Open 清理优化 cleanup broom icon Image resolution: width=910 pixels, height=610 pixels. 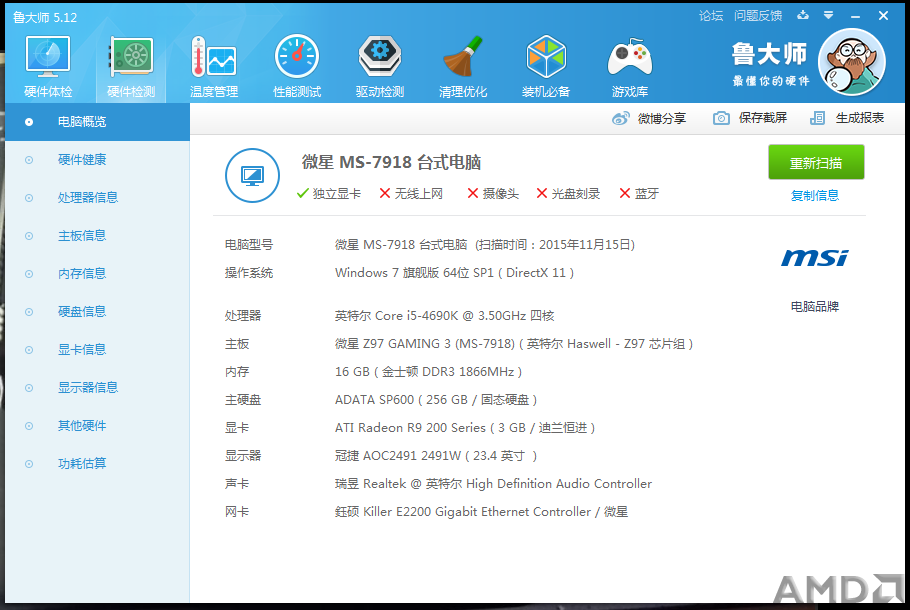(x=463, y=56)
